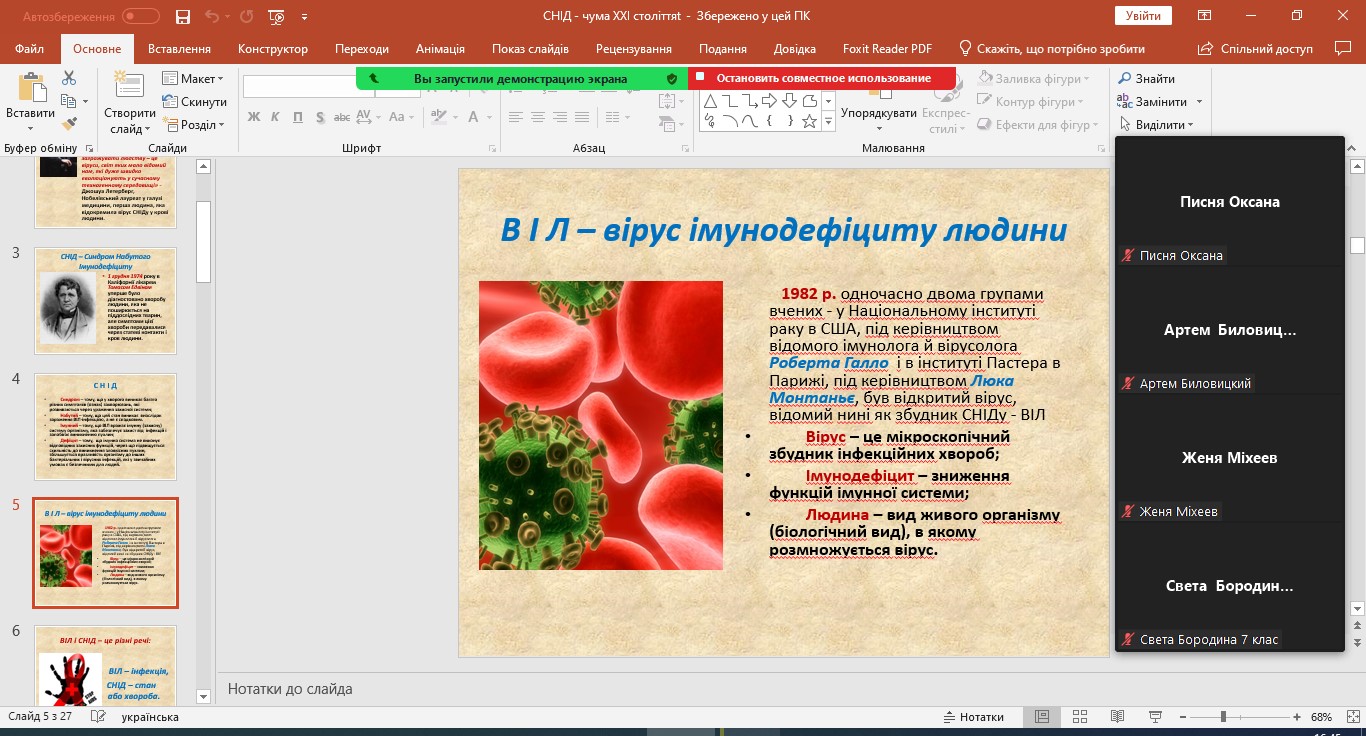Expand the Розділ section dropdown
The width and height of the screenshot is (1366, 736).
point(199,125)
